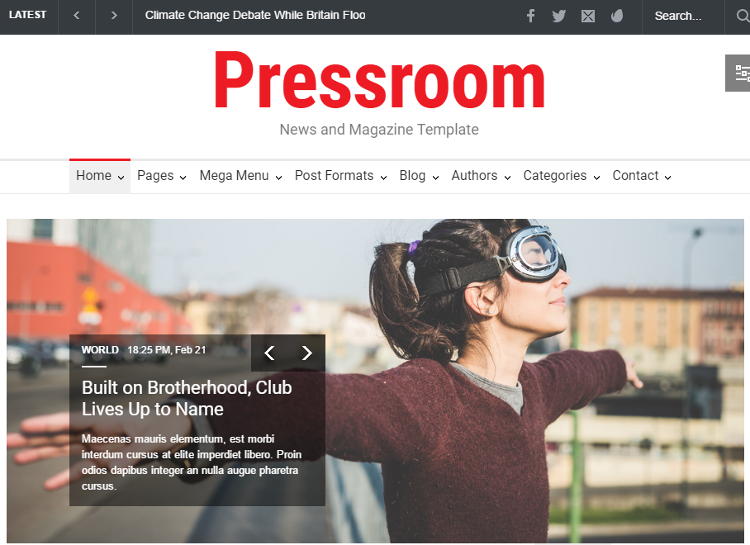Image resolution: width=750 pixels, height=545 pixels.
Task: Open 'Built on Brotherhood' article title
Action: 186,398
